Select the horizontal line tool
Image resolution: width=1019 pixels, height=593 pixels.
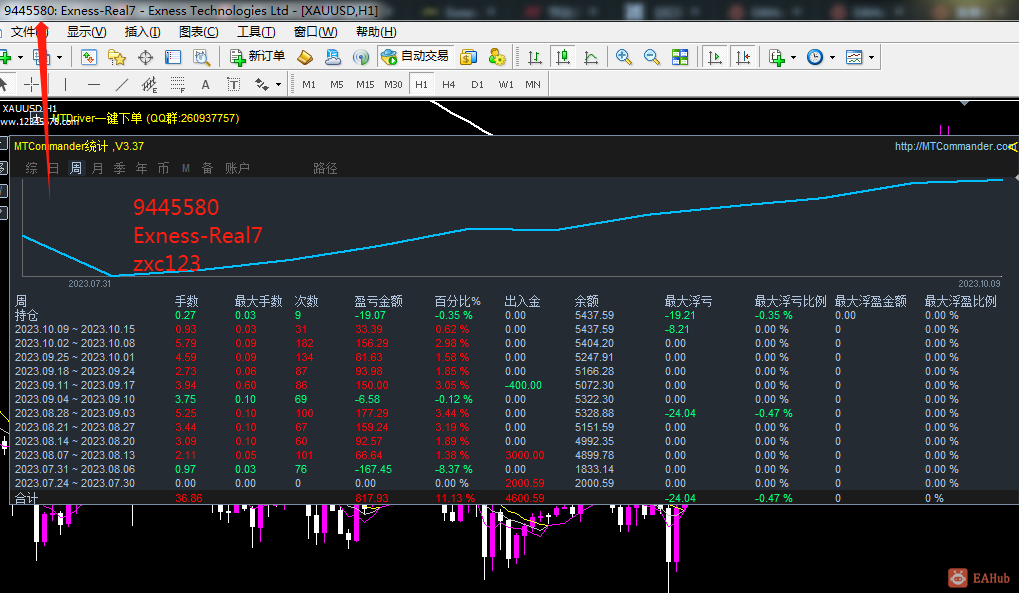tap(94, 84)
